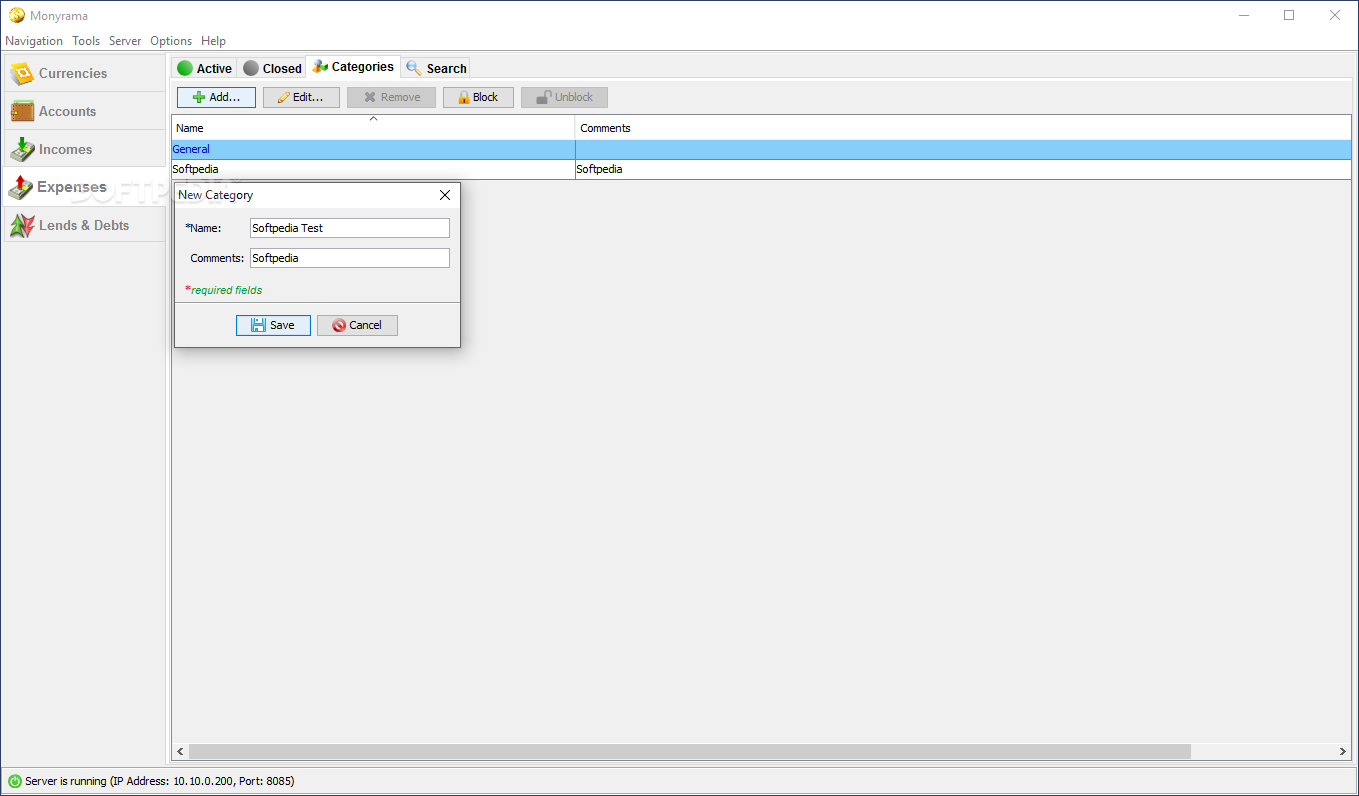This screenshot has width=1359, height=796.
Task: Click the server running status text
Action: [160, 781]
